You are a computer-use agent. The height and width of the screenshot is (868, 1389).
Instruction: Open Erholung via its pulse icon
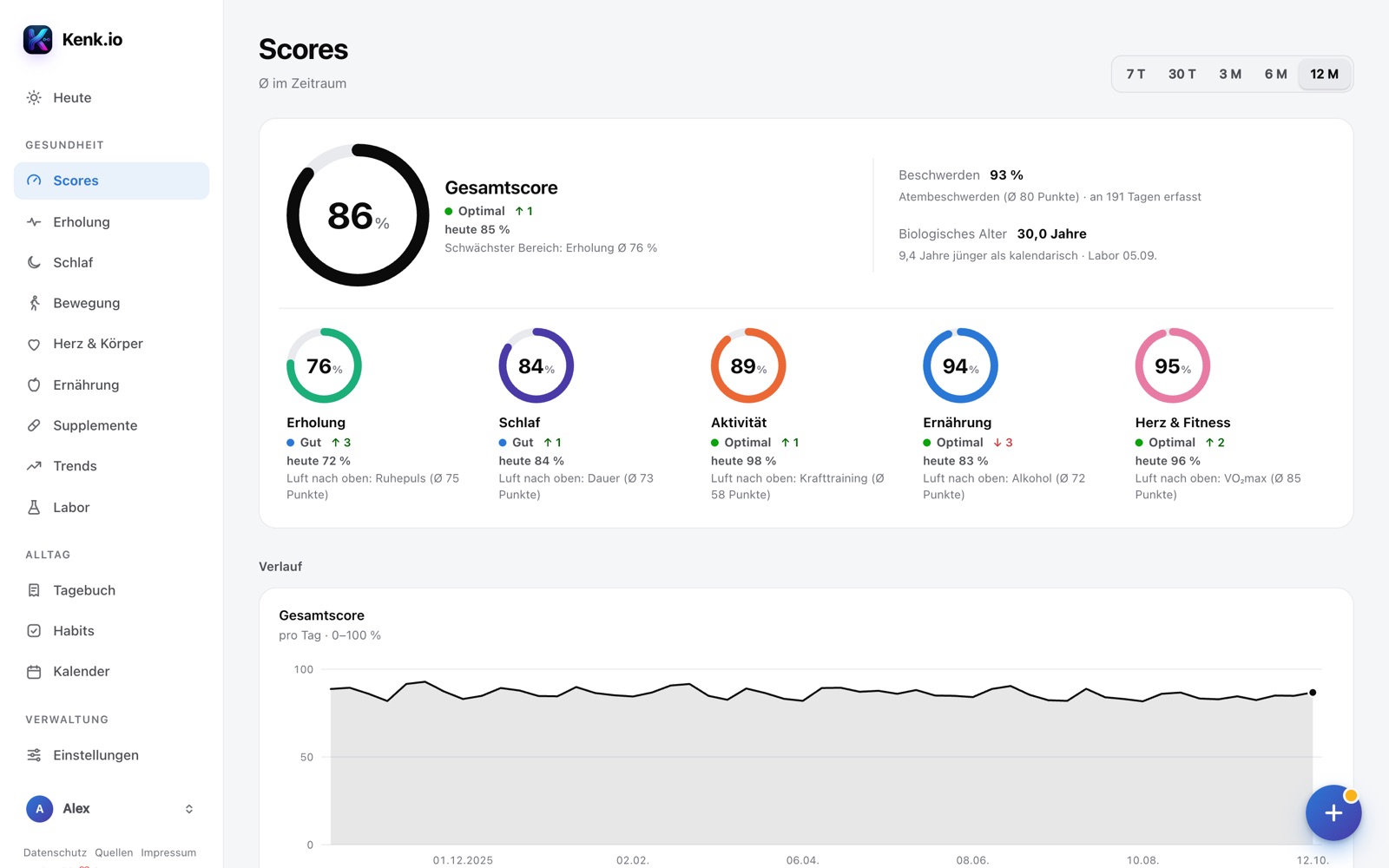[x=34, y=222]
